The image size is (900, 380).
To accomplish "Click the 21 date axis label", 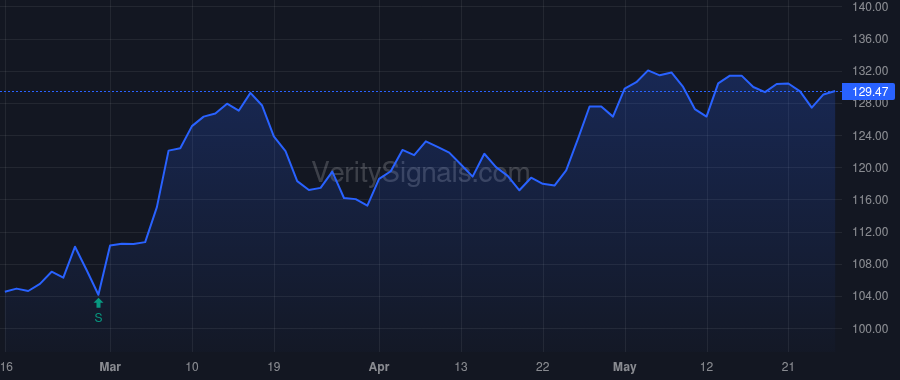I will coord(788,367).
